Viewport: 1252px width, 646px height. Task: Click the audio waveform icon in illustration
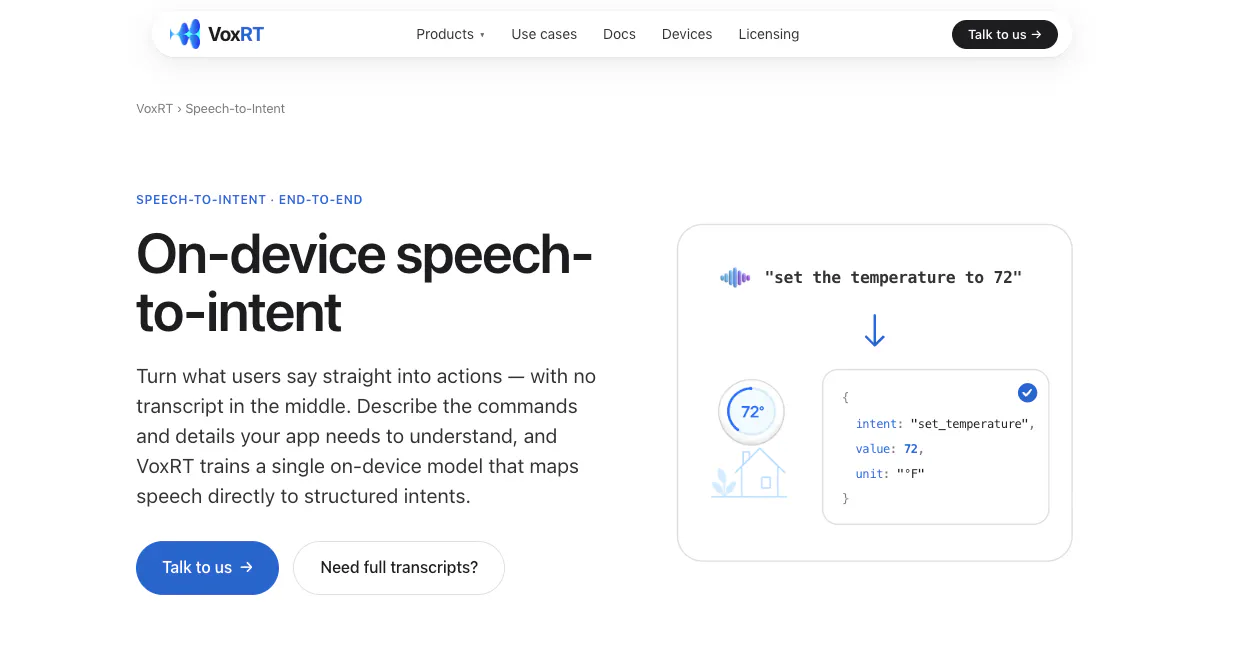735,277
